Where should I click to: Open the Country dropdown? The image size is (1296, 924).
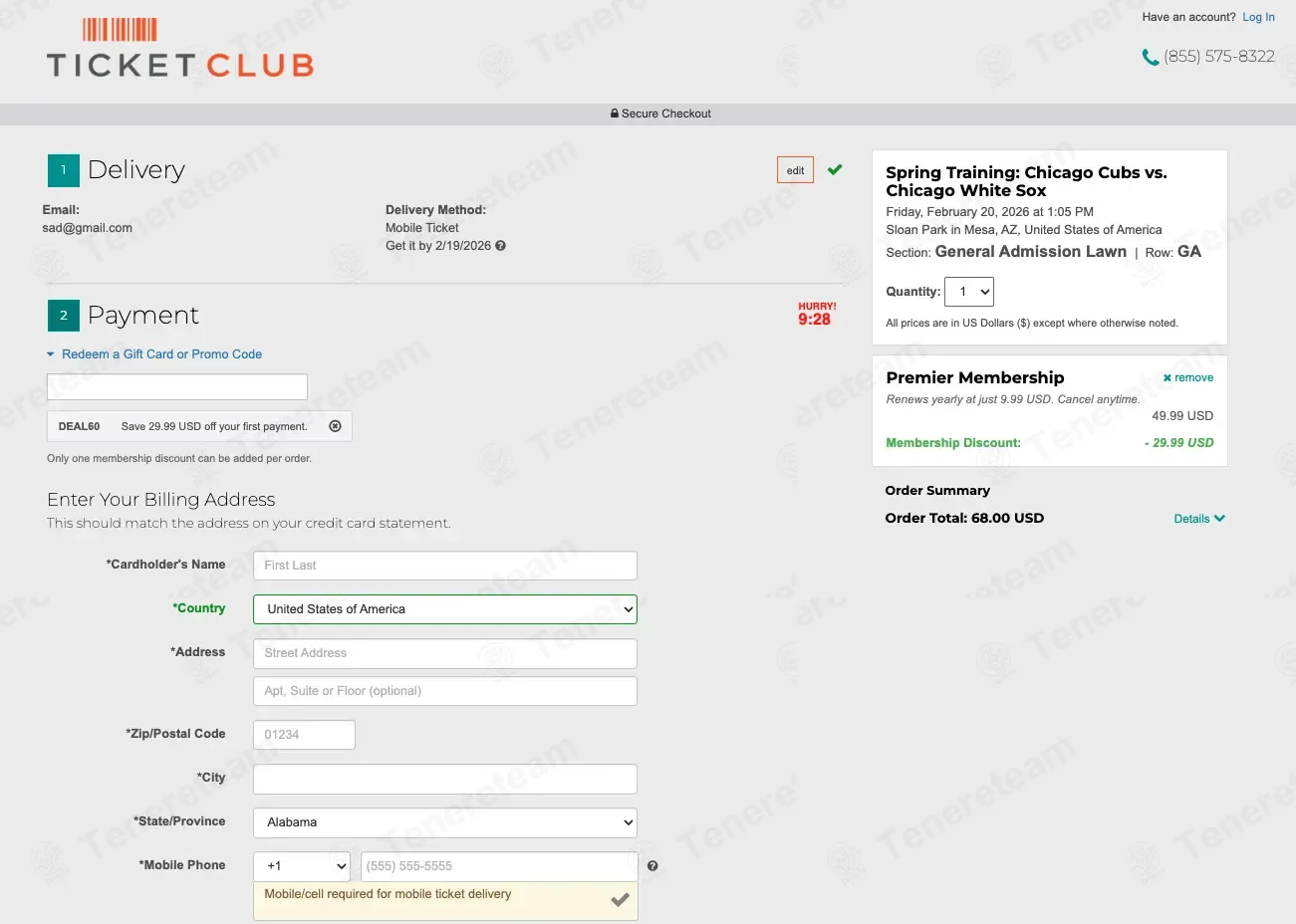coord(444,609)
